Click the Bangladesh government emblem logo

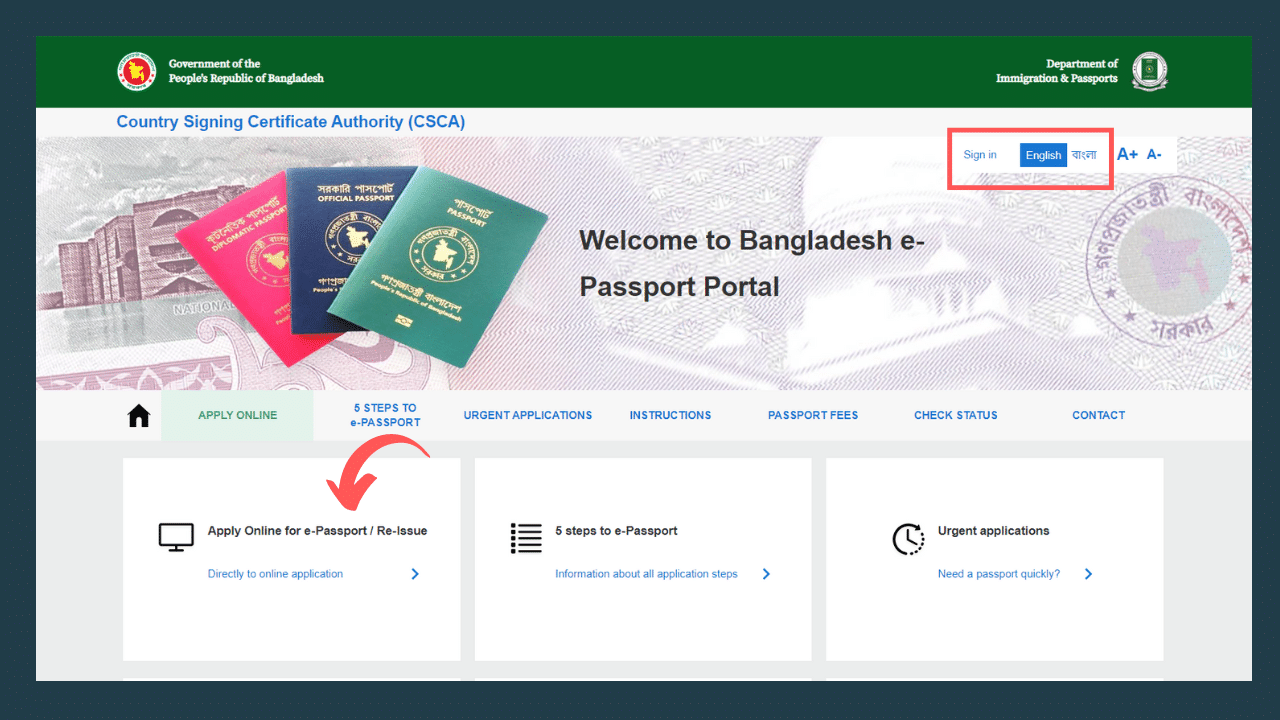pyautogui.click(x=137, y=71)
